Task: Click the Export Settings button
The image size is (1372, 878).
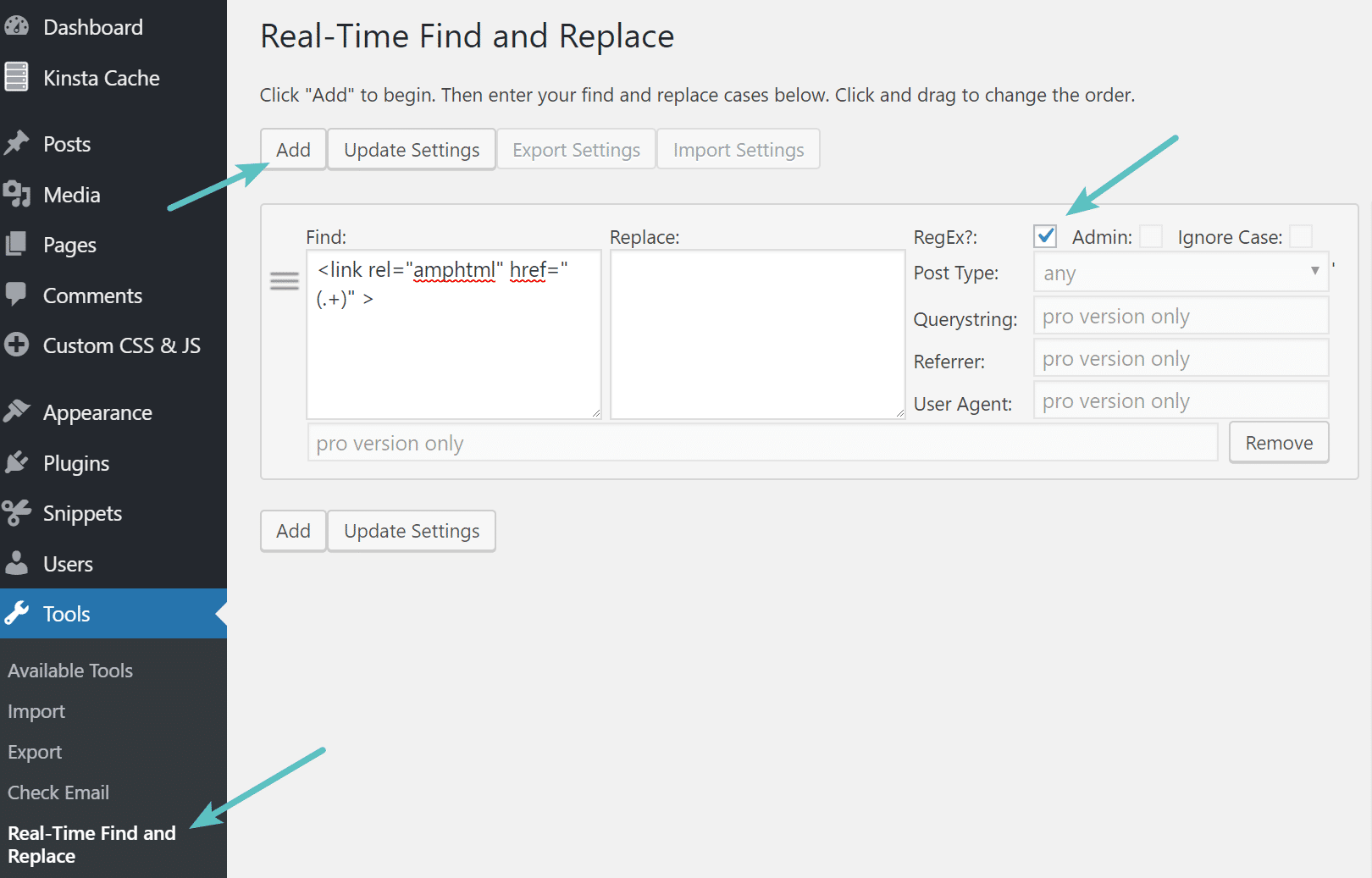Action: 576,149
